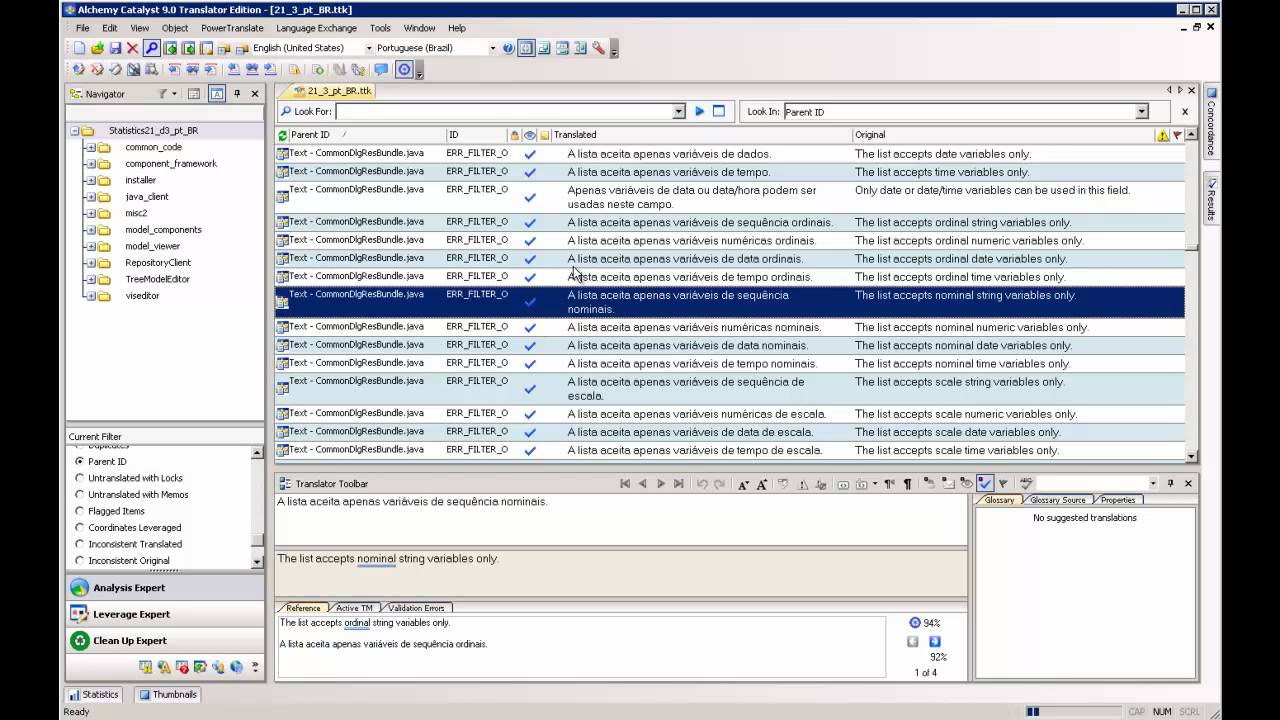
Task: Open the Concordance side panel tab
Action: coord(1211,122)
